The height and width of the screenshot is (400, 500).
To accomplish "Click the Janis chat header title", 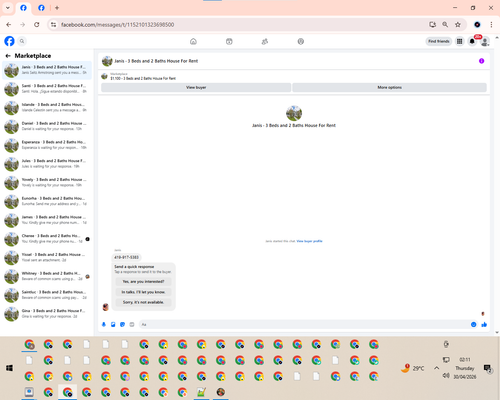I will pyautogui.click(x=156, y=61).
